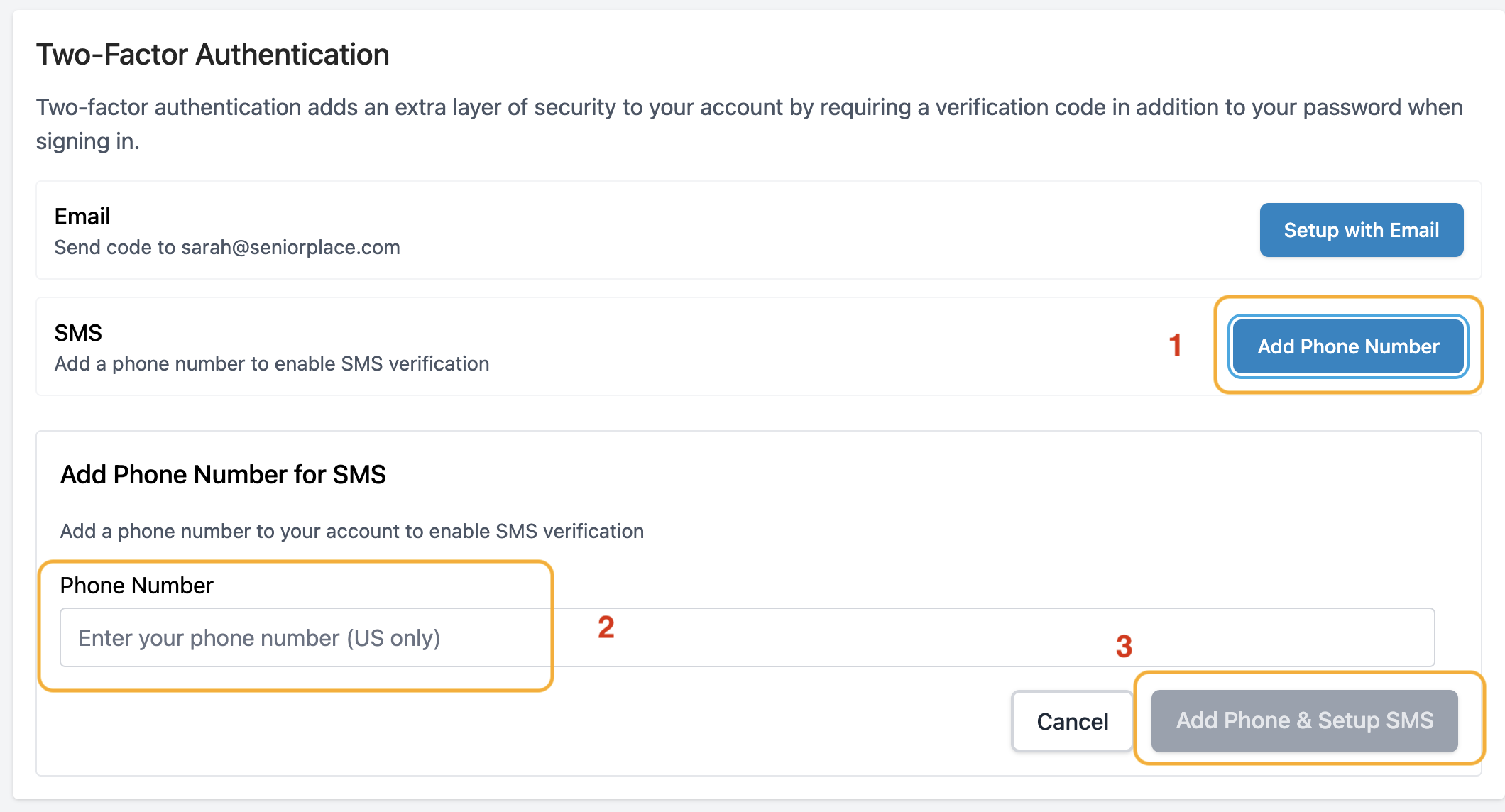Image resolution: width=1505 pixels, height=812 pixels.
Task: Click the account SMS verification description
Action: (x=352, y=531)
